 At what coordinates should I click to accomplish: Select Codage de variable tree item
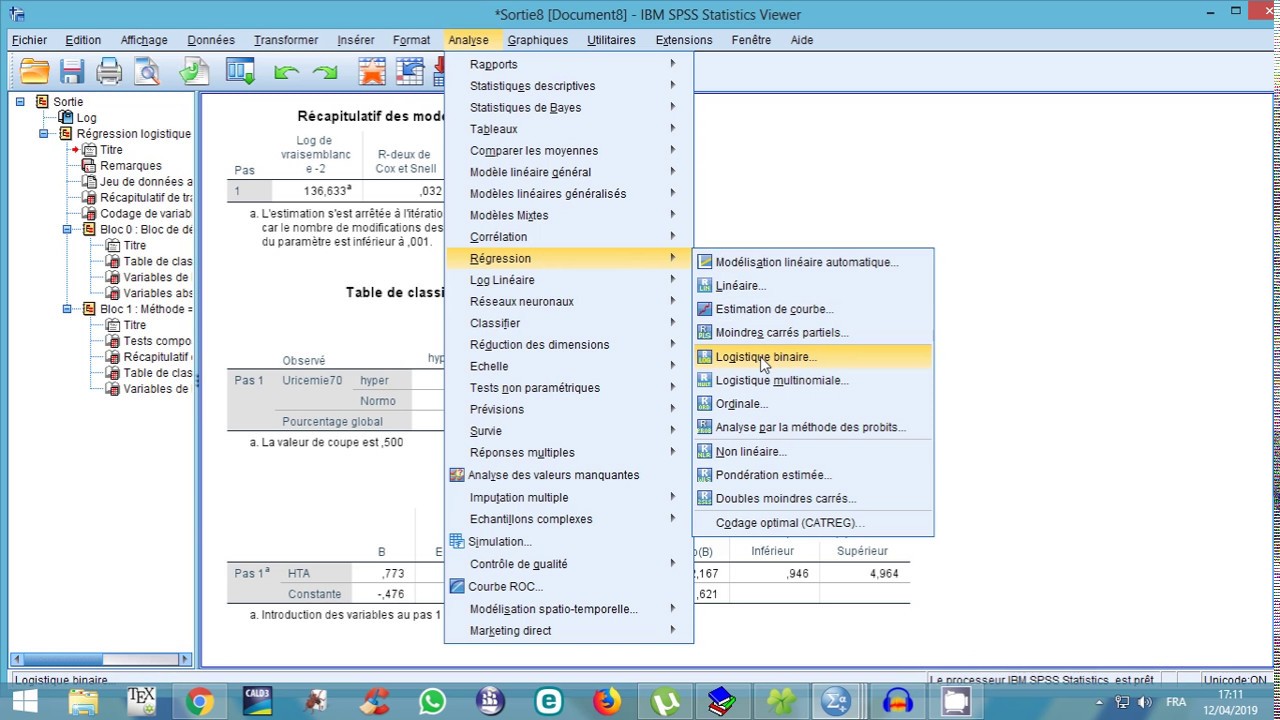click(146, 214)
